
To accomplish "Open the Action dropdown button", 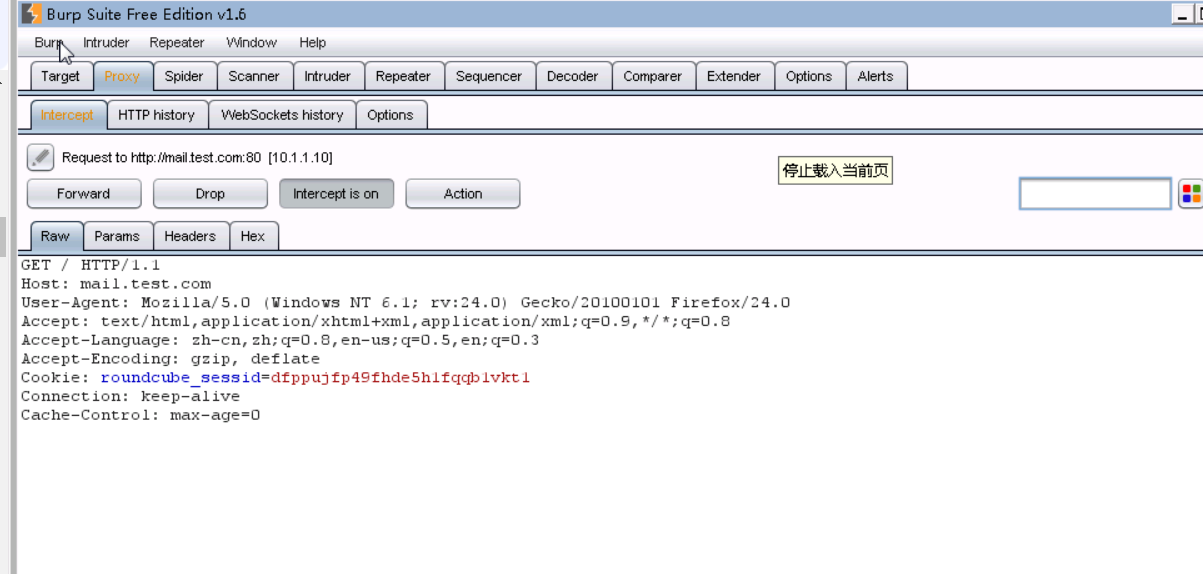I will [x=463, y=194].
